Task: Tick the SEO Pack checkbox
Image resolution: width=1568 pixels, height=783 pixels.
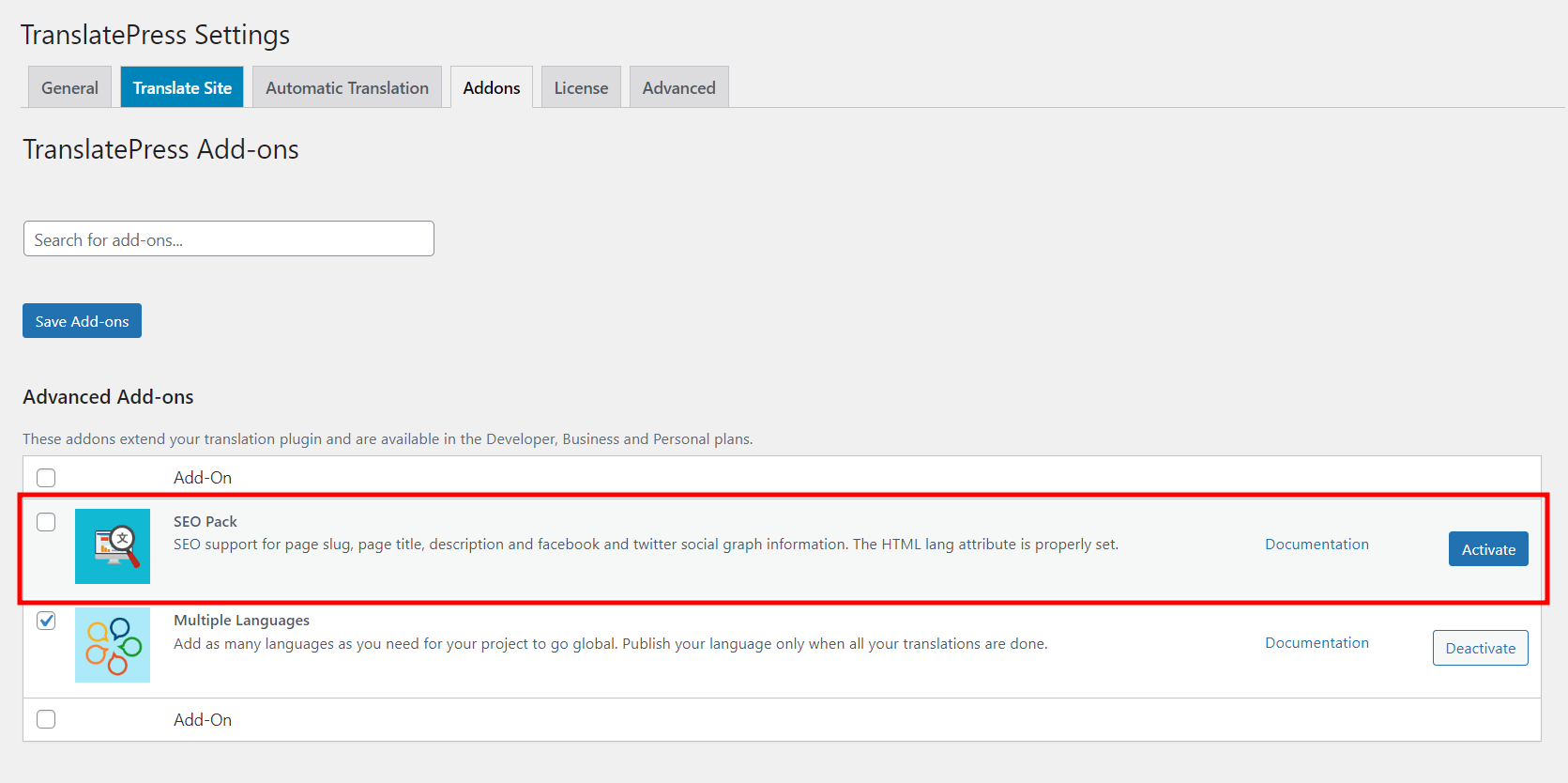Action: point(46,522)
